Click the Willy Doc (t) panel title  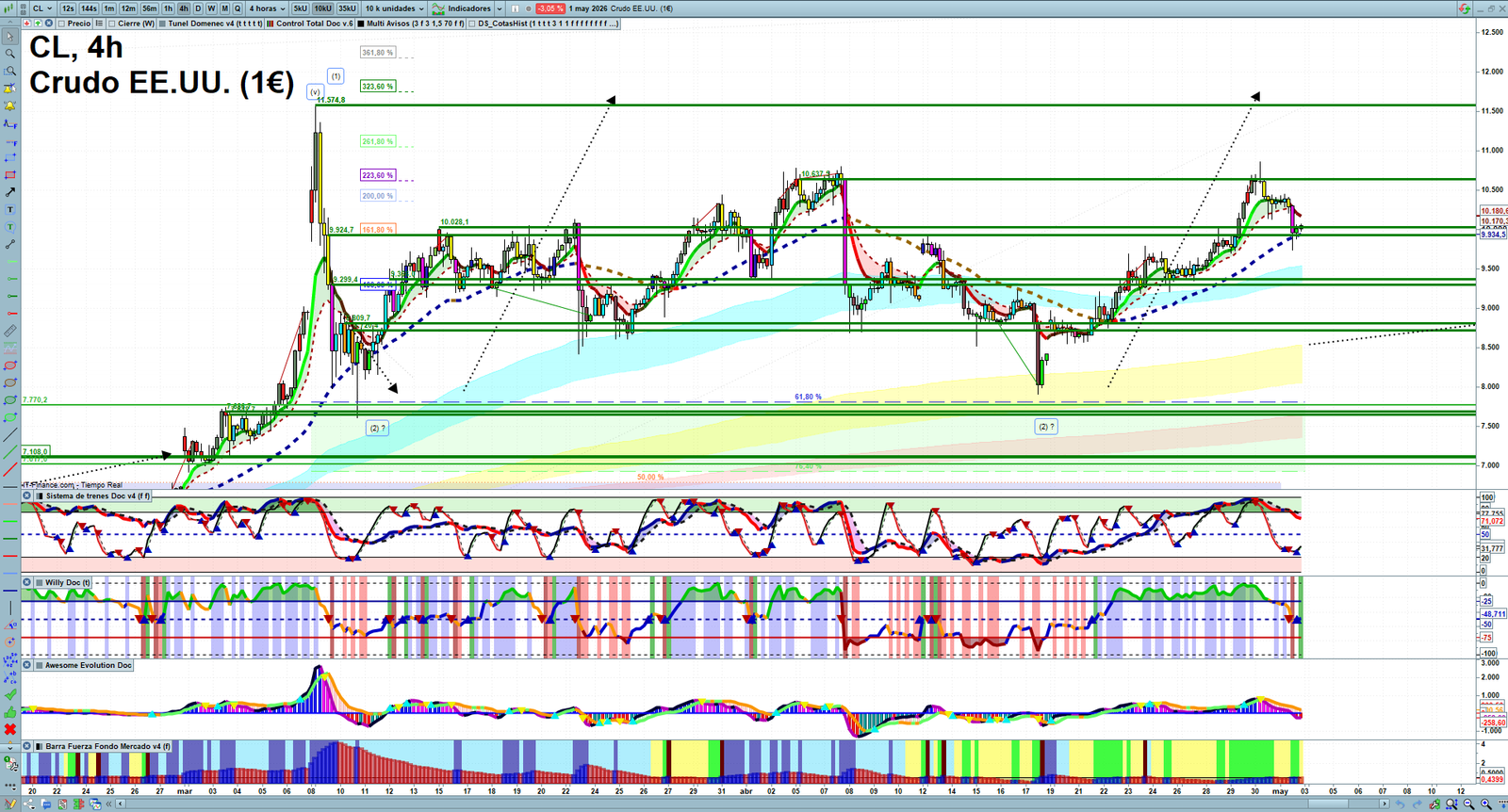point(68,582)
